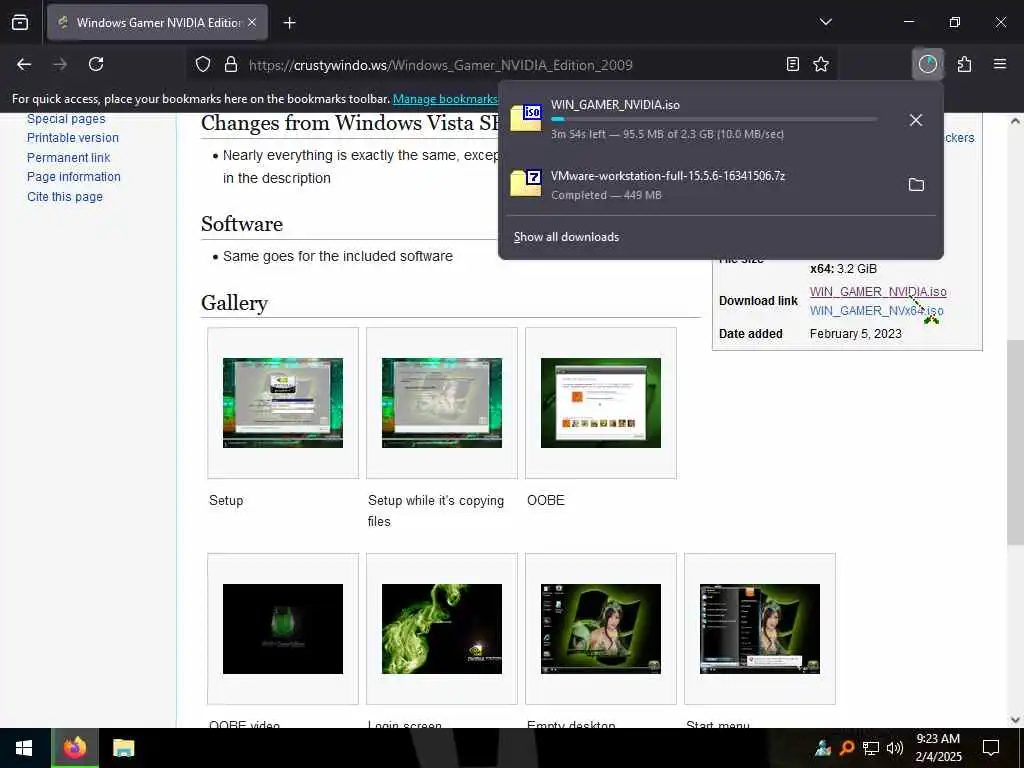The width and height of the screenshot is (1024, 768).
Task: Switch to Firefox in the taskbar
Action: coord(74,748)
